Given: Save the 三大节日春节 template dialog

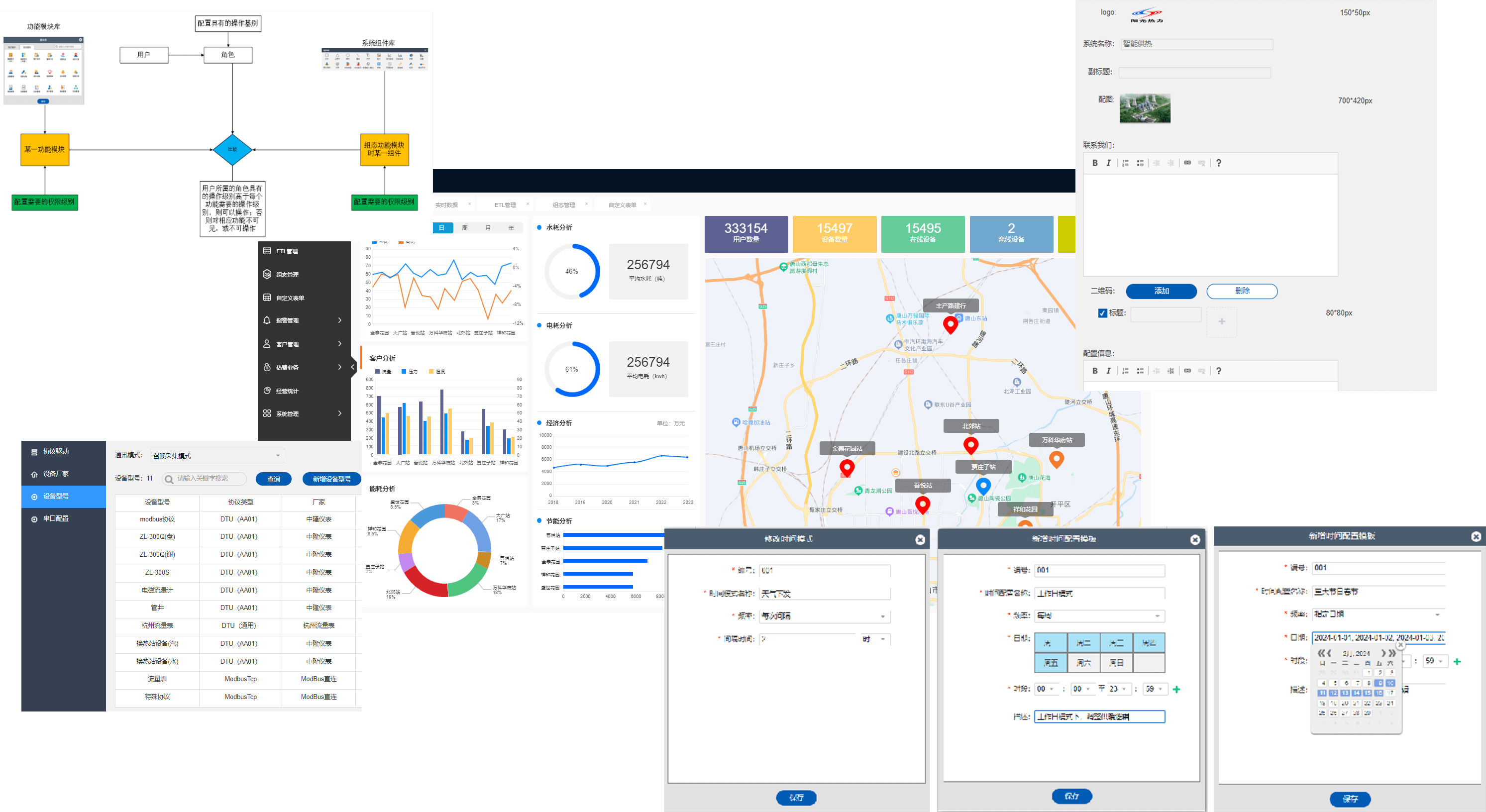Looking at the screenshot, I should (1350, 799).
